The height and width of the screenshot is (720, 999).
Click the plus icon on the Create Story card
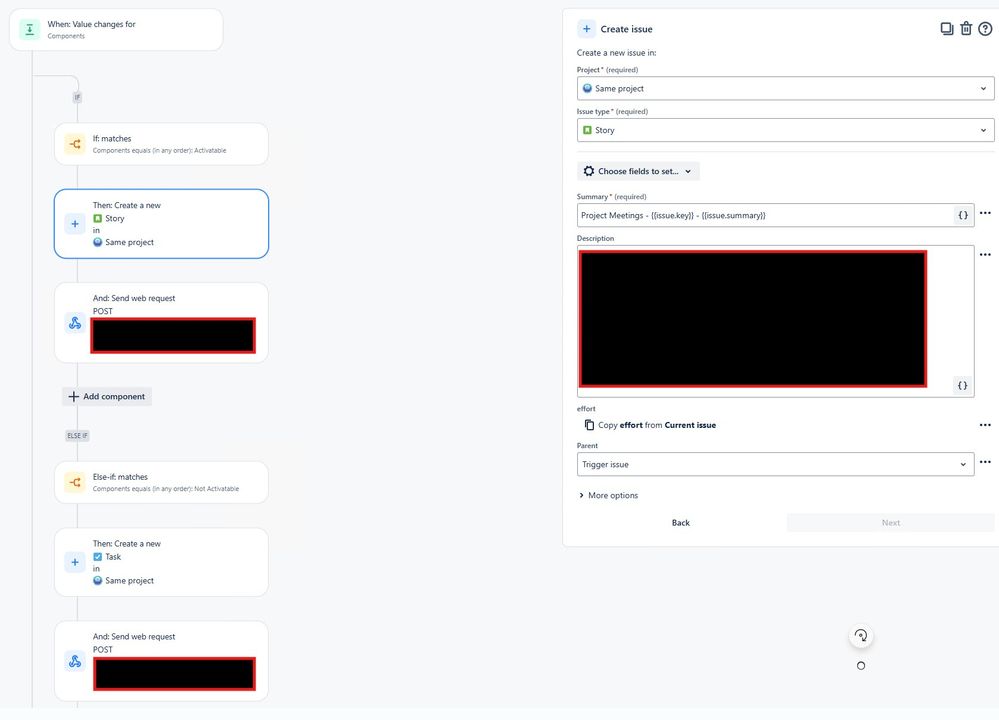click(75, 224)
